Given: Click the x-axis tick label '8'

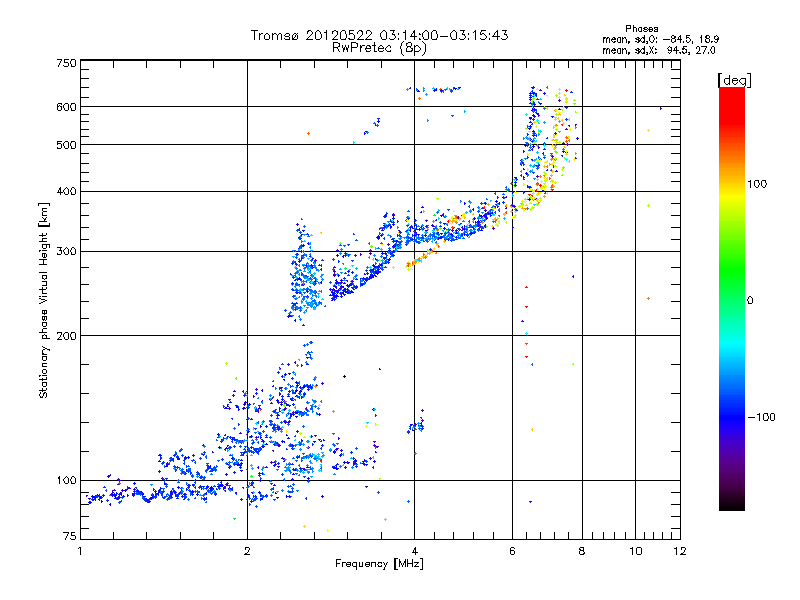Looking at the screenshot, I should click(x=582, y=551).
